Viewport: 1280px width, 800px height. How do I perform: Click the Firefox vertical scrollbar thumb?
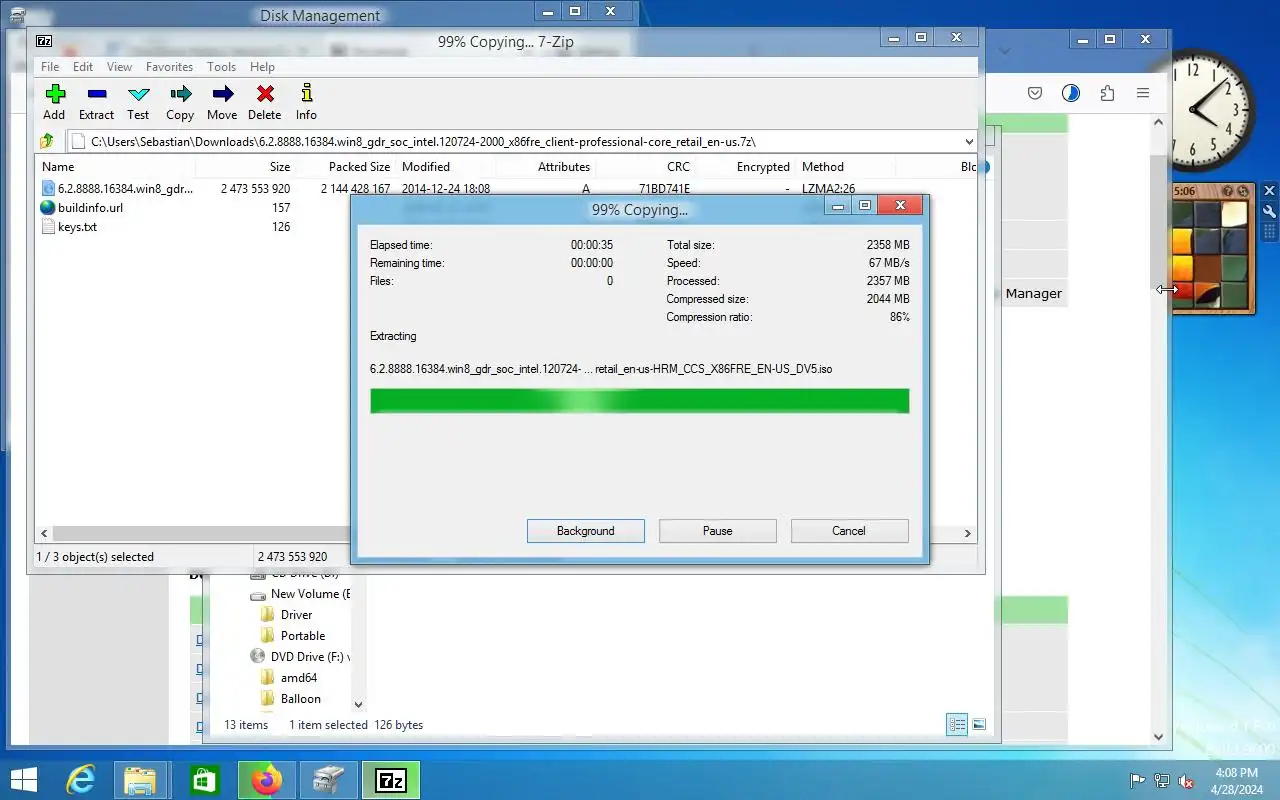coord(1159,220)
